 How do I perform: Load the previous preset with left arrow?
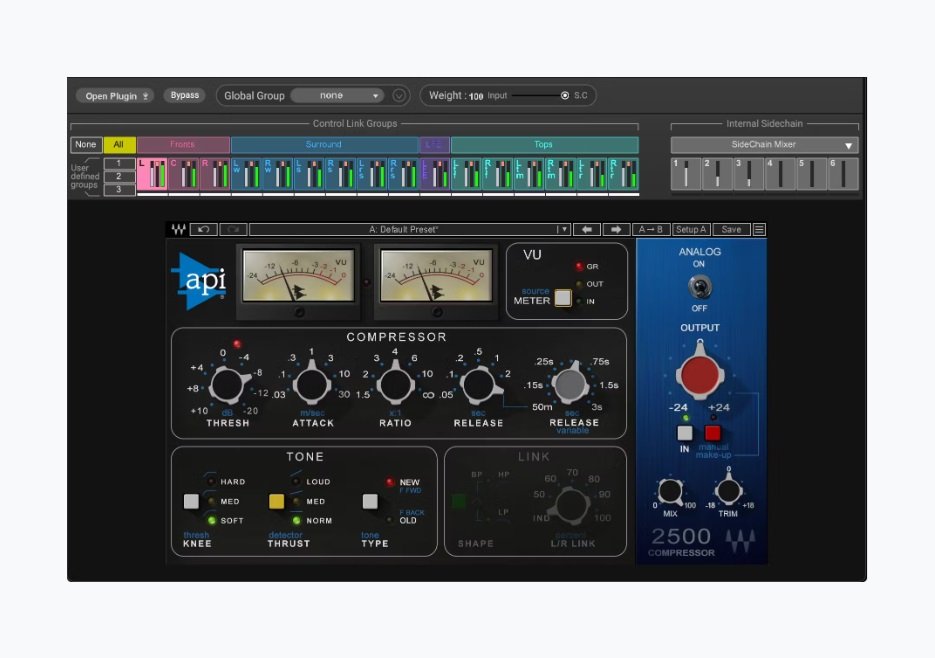pyautogui.click(x=586, y=229)
